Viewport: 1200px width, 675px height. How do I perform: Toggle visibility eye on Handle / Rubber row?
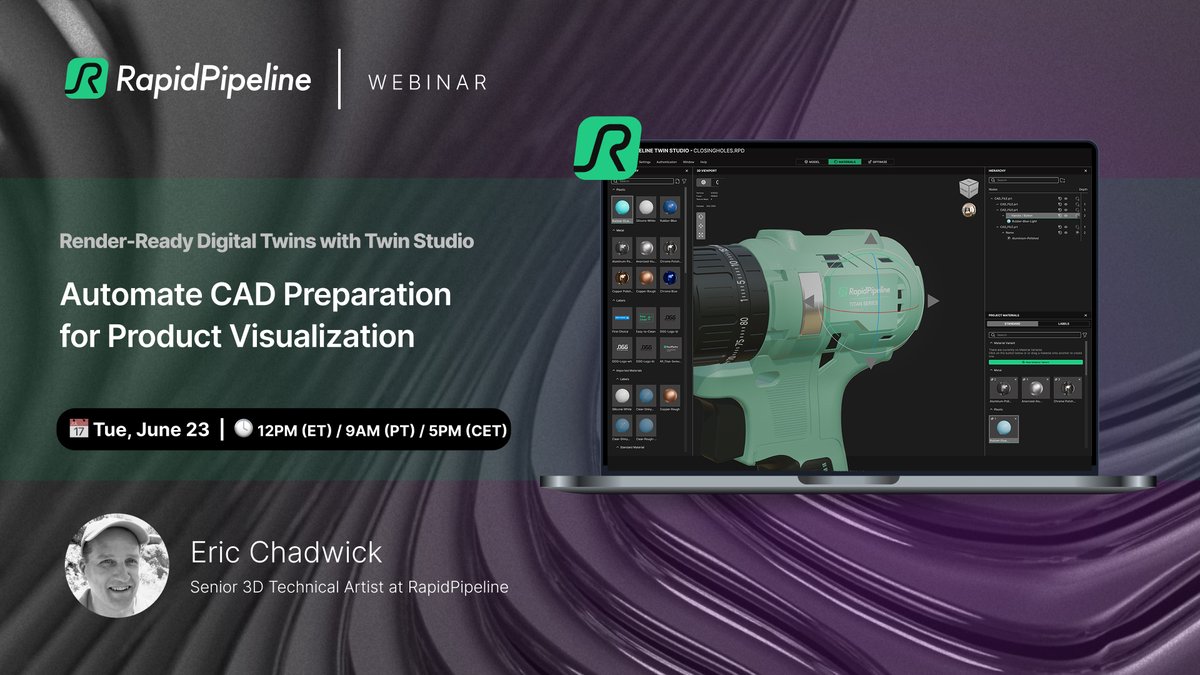click(1066, 215)
